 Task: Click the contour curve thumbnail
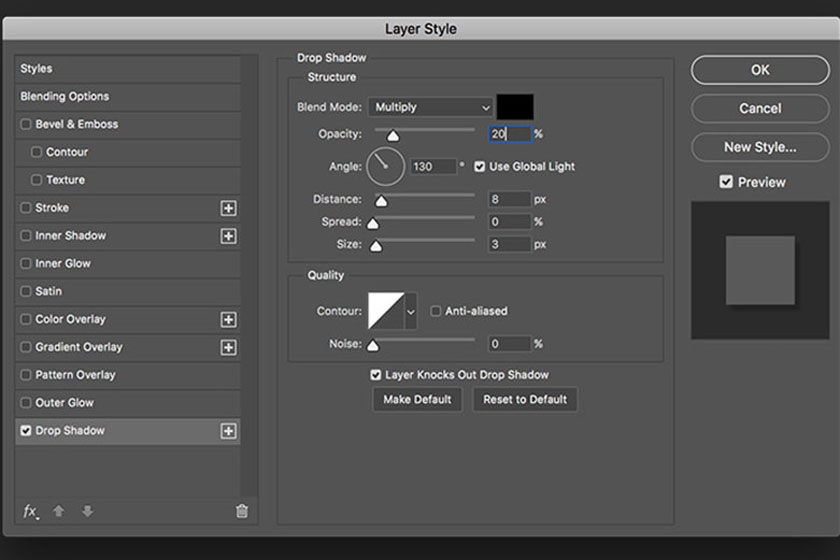pos(386,311)
